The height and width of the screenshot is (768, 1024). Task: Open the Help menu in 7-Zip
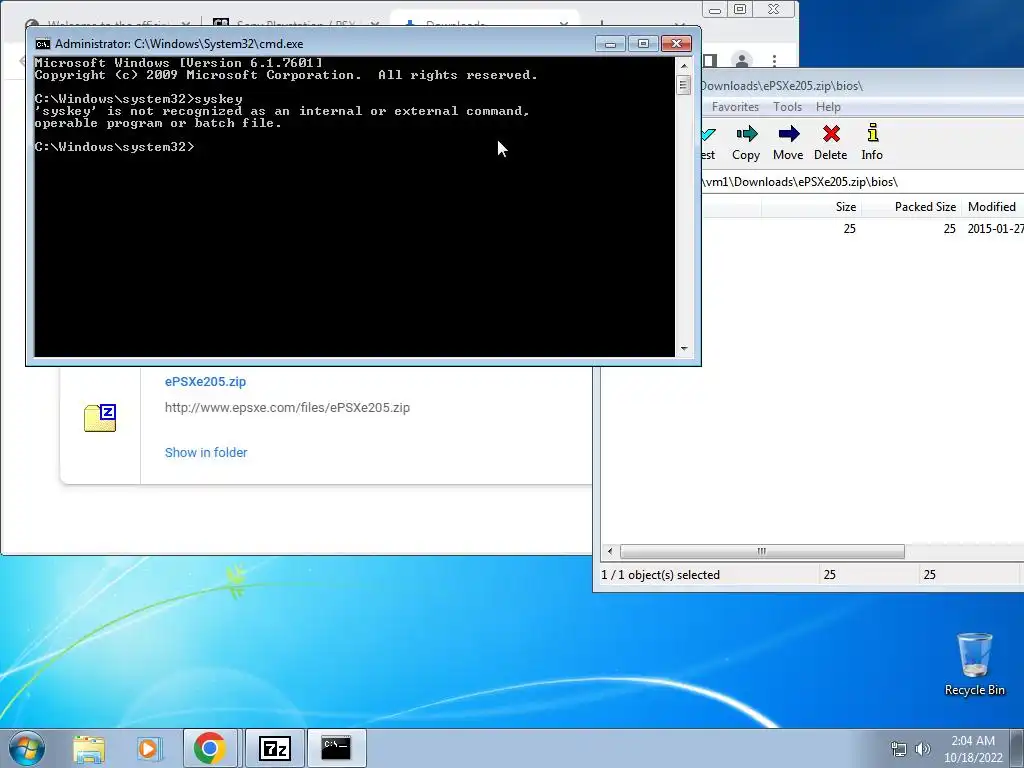pos(828,106)
